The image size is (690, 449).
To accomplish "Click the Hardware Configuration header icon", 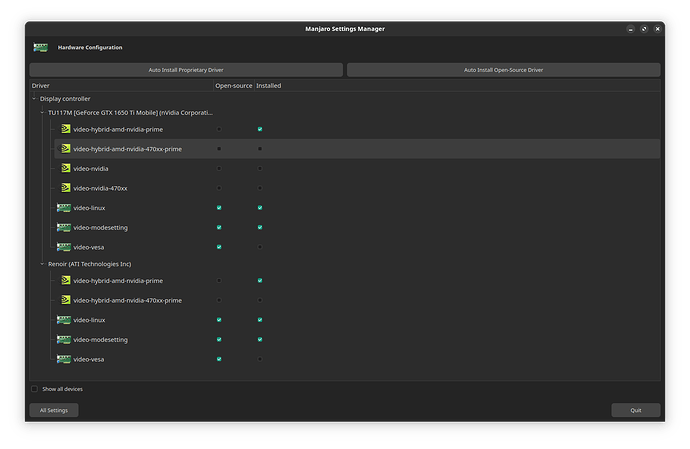I will click(40, 47).
